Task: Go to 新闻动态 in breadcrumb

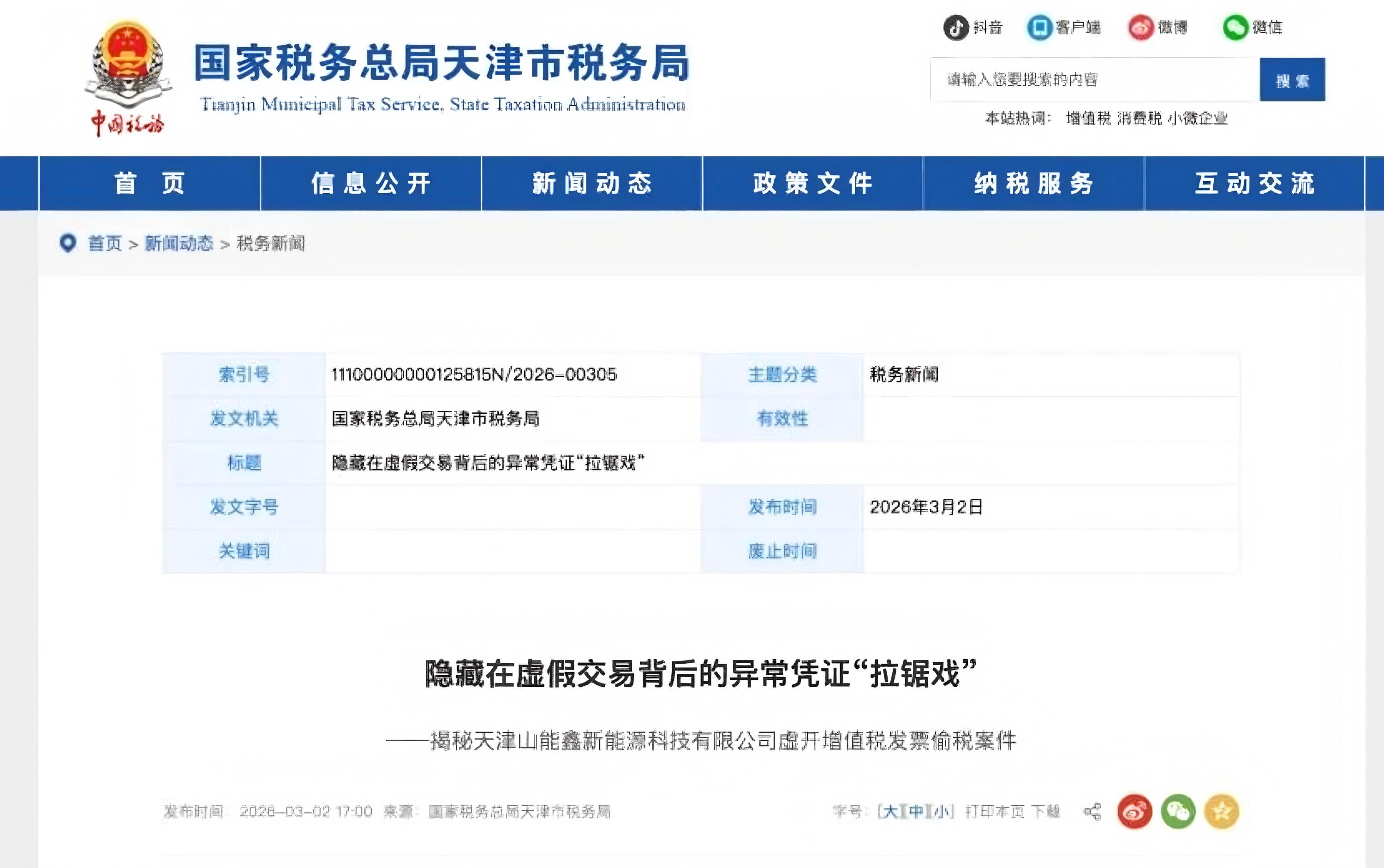Action: pos(179,244)
